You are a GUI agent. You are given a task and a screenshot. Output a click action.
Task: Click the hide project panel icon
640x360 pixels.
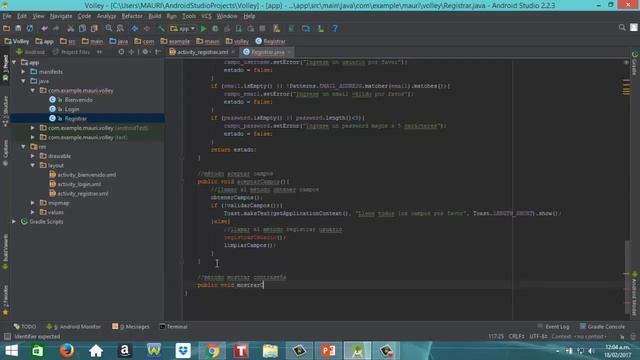pyautogui.click(x=158, y=52)
